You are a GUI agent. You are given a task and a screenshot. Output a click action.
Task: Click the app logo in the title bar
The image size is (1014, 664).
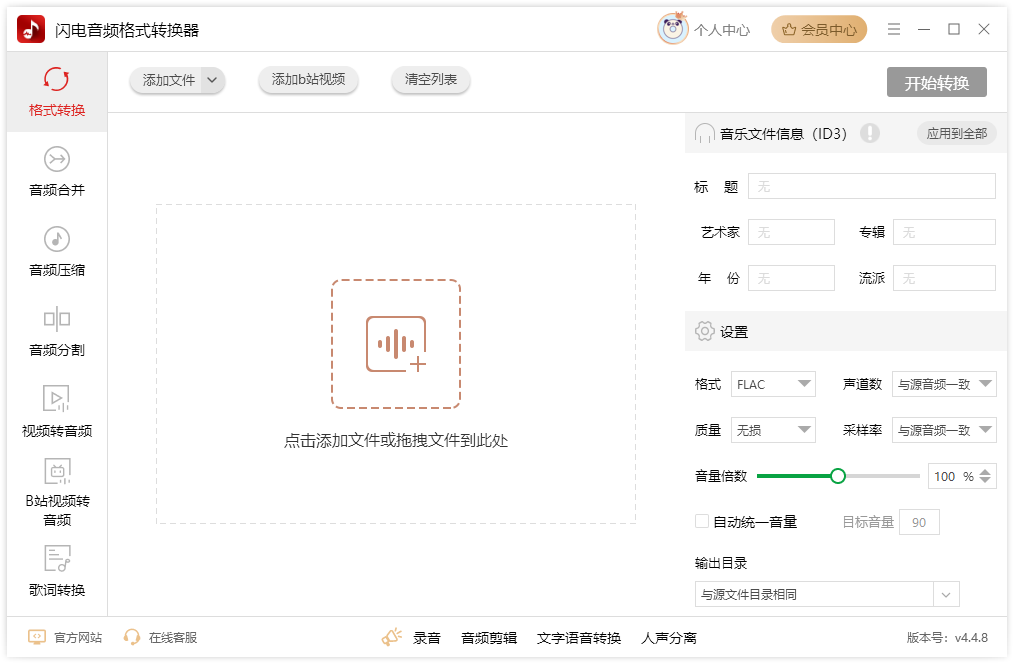click(x=30, y=30)
